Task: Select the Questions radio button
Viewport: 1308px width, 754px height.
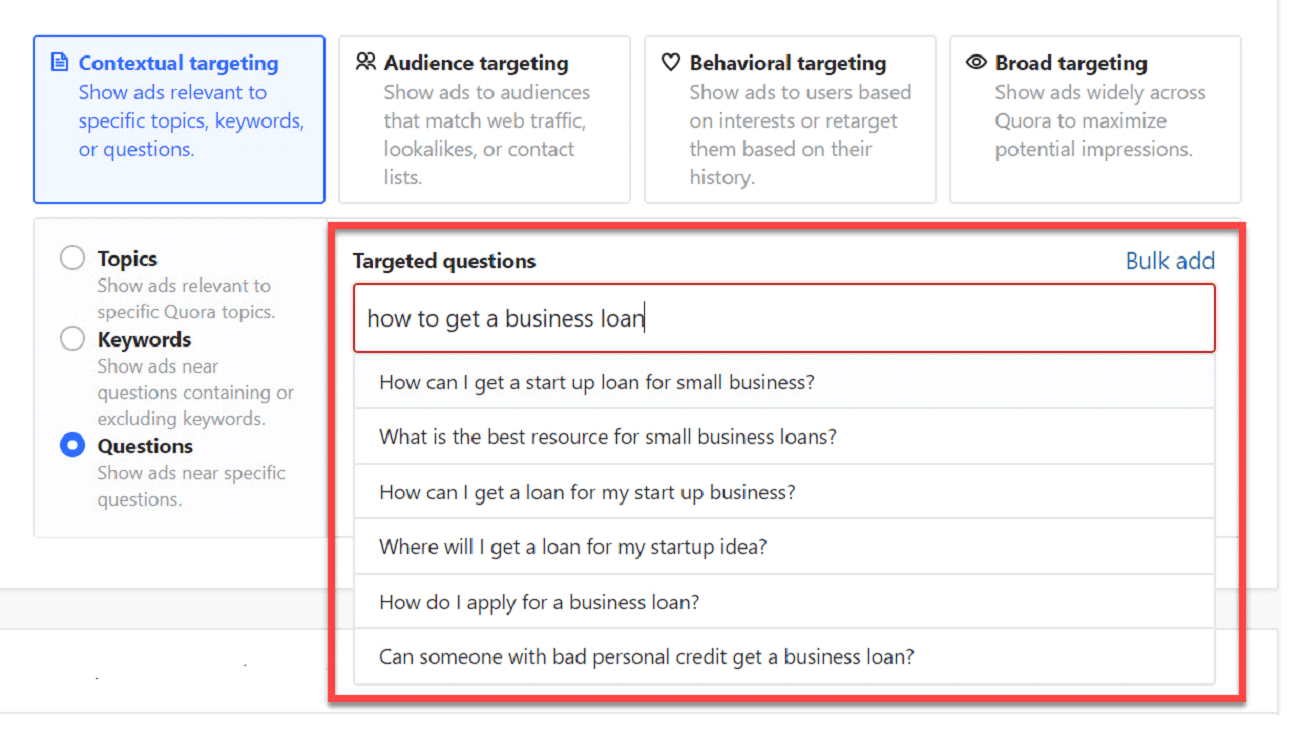Action: tap(72, 445)
